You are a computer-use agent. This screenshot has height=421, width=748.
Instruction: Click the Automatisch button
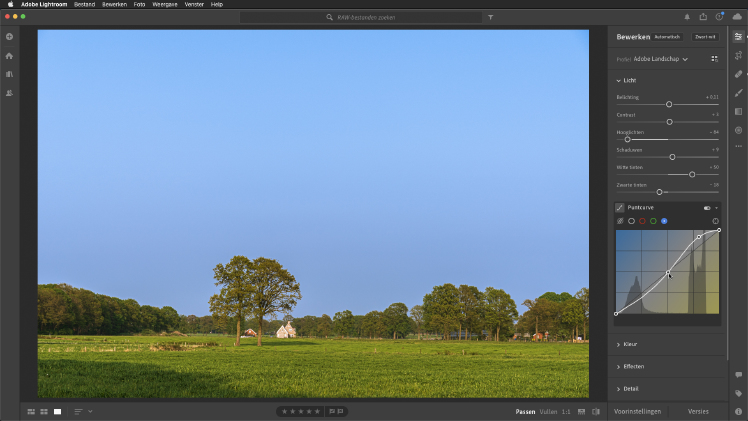click(x=667, y=37)
